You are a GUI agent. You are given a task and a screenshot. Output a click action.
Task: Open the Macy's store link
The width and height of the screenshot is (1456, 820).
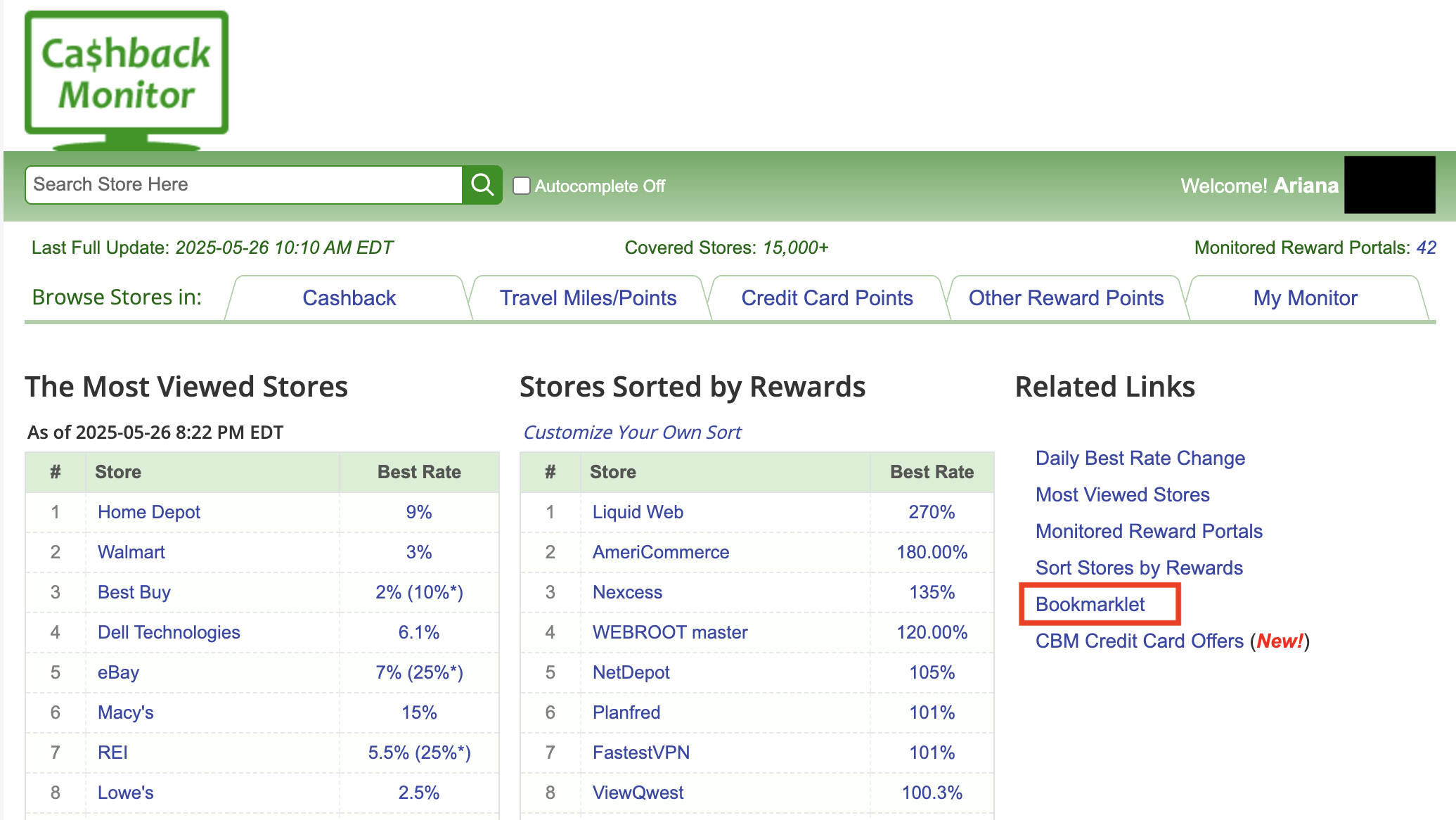(x=126, y=713)
